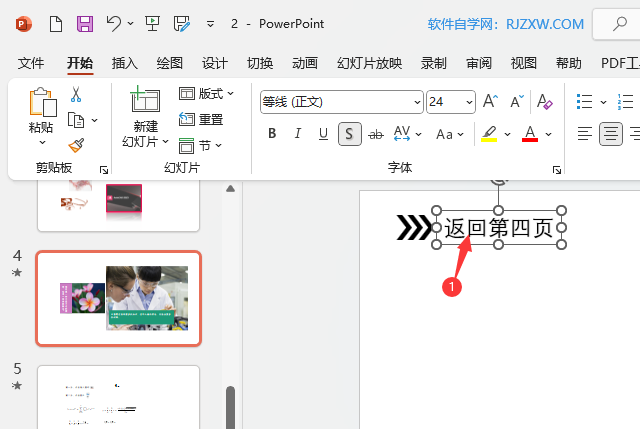
Task: Save the presentation with the floppy icon
Action: 85,24
